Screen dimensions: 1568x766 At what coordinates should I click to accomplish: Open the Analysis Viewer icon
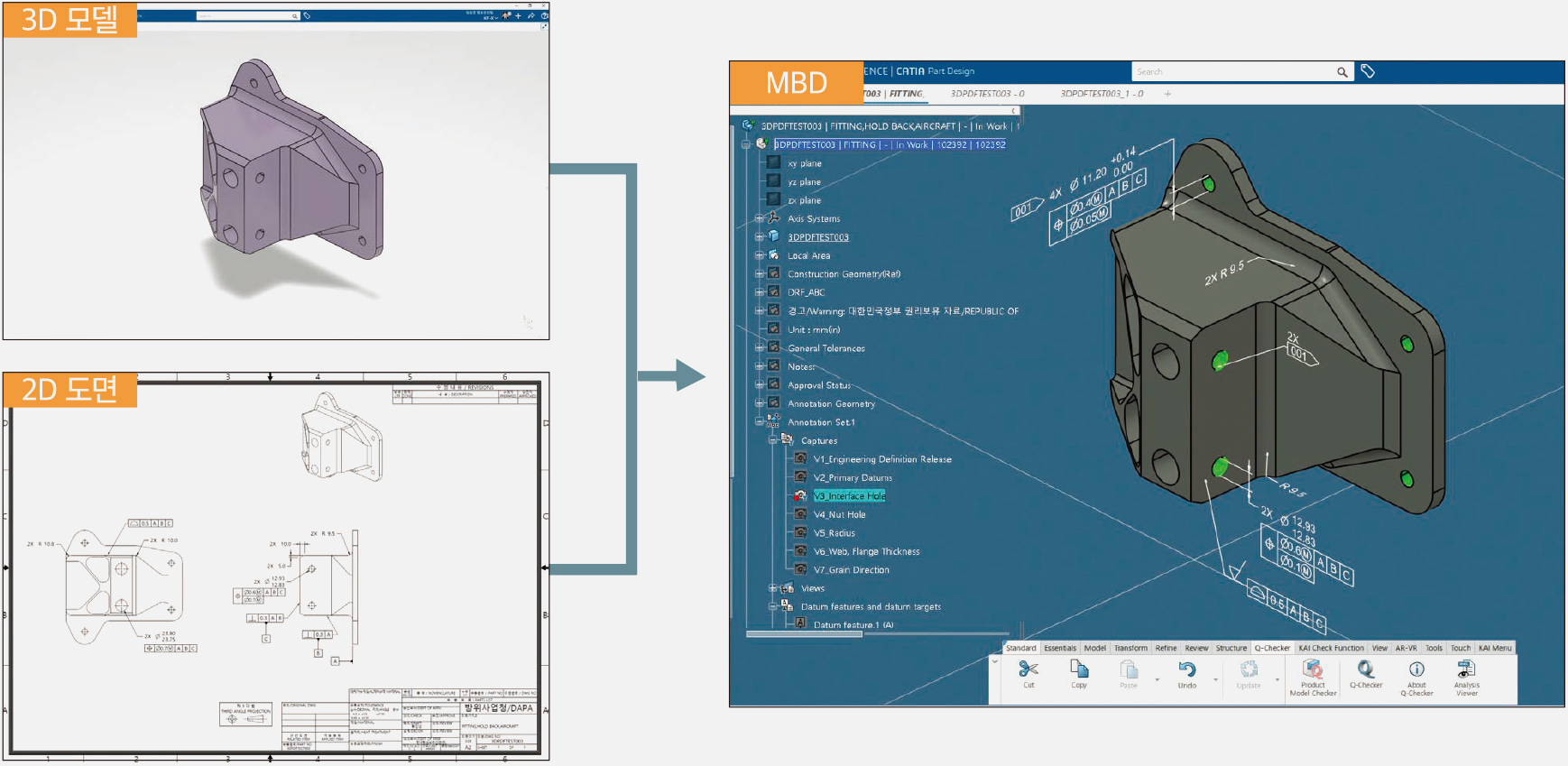(x=1466, y=669)
